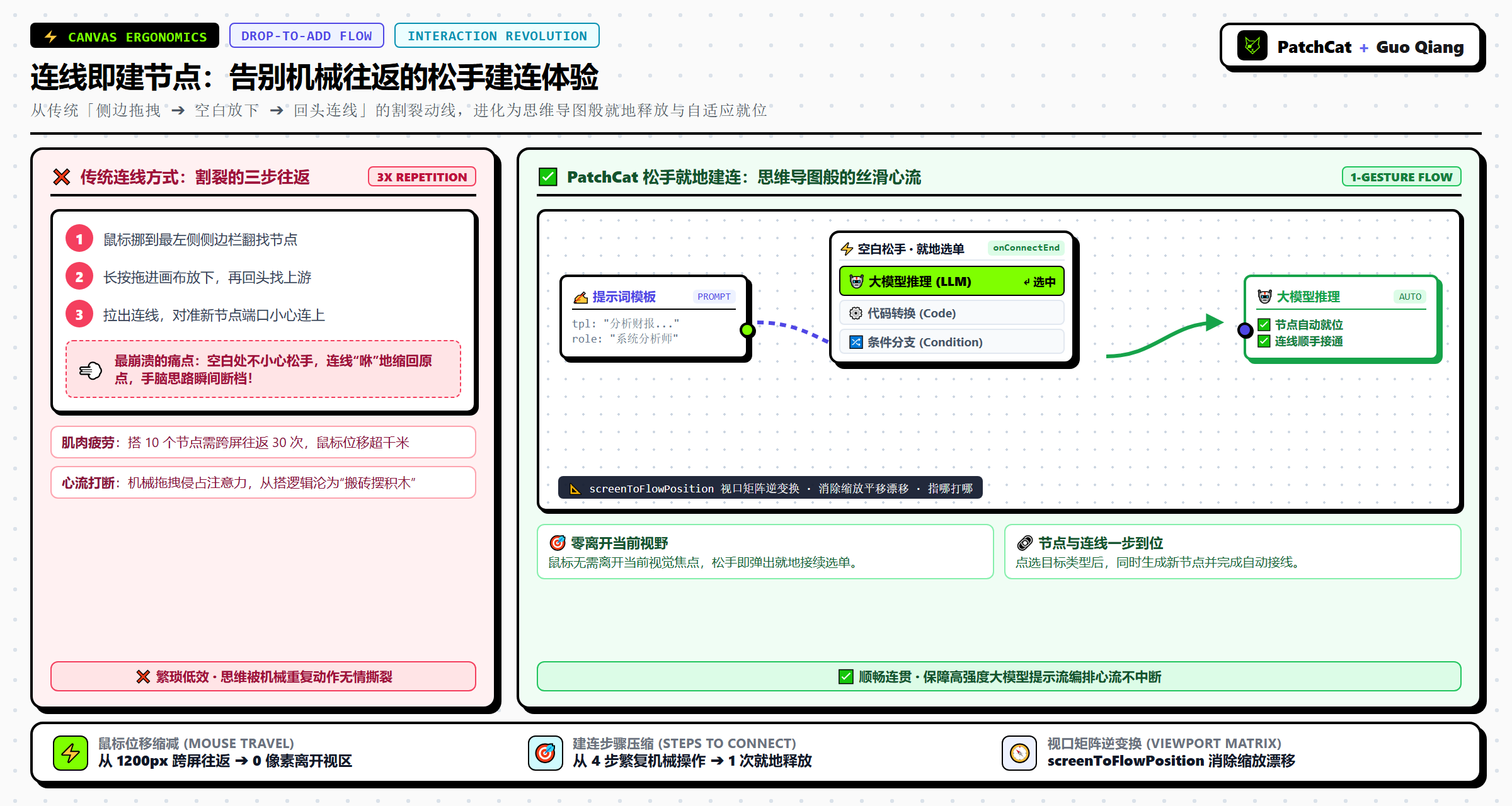
Task: Click 从 4 步繁复机械操作 → 1 次就地释放 text
Action: coord(692,761)
